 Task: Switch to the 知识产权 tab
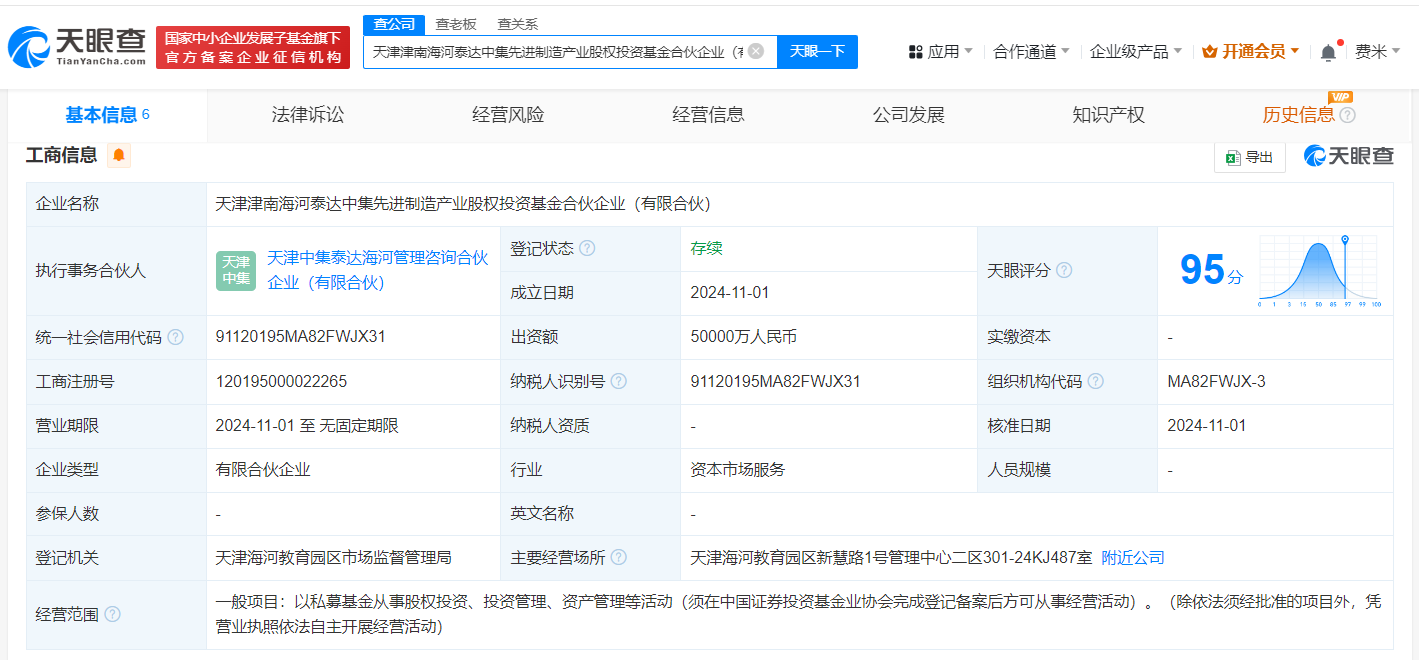pos(1108,115)
